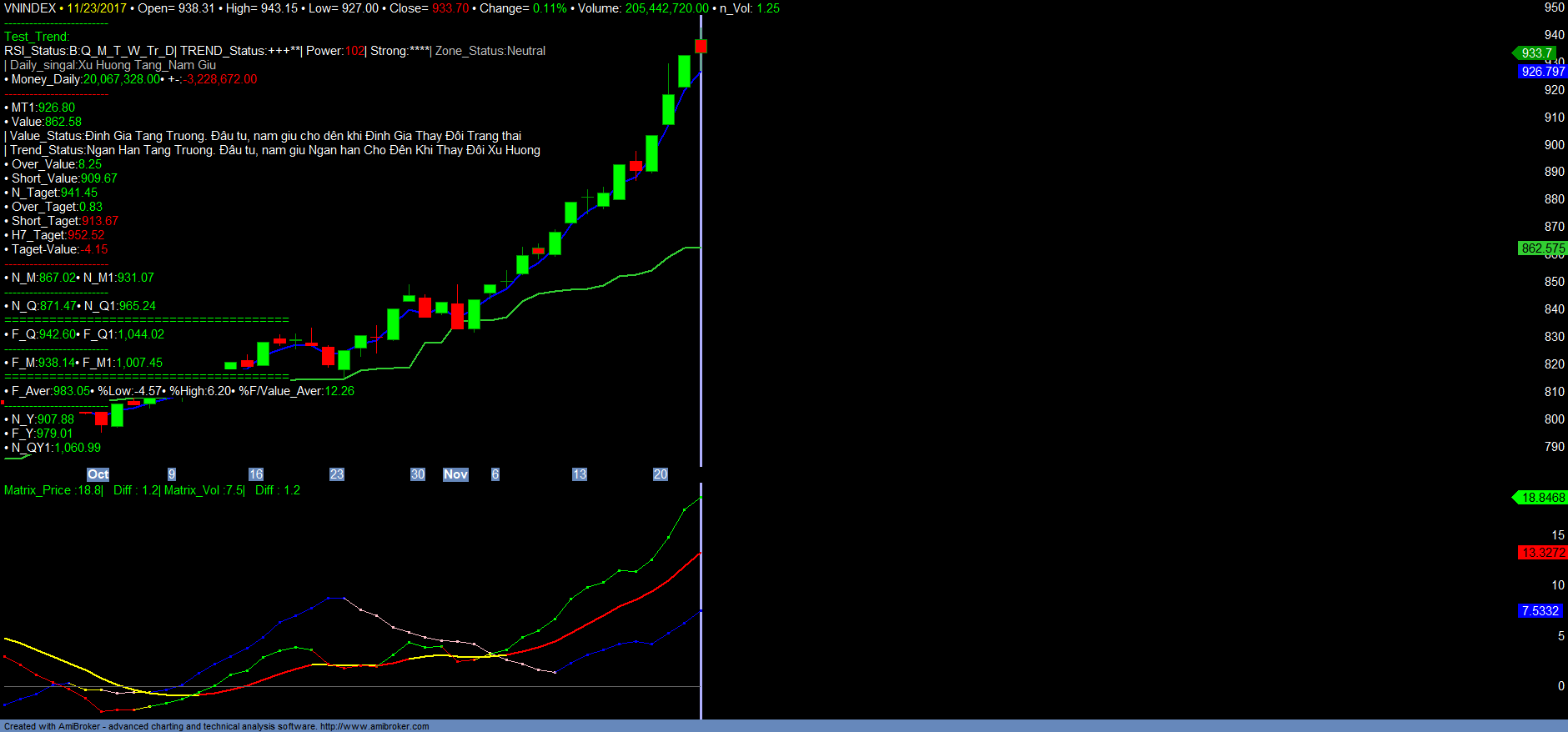Click the green 862.575 value tag
Viewport: 1568px width, 732px height.
pos(1542,248)
